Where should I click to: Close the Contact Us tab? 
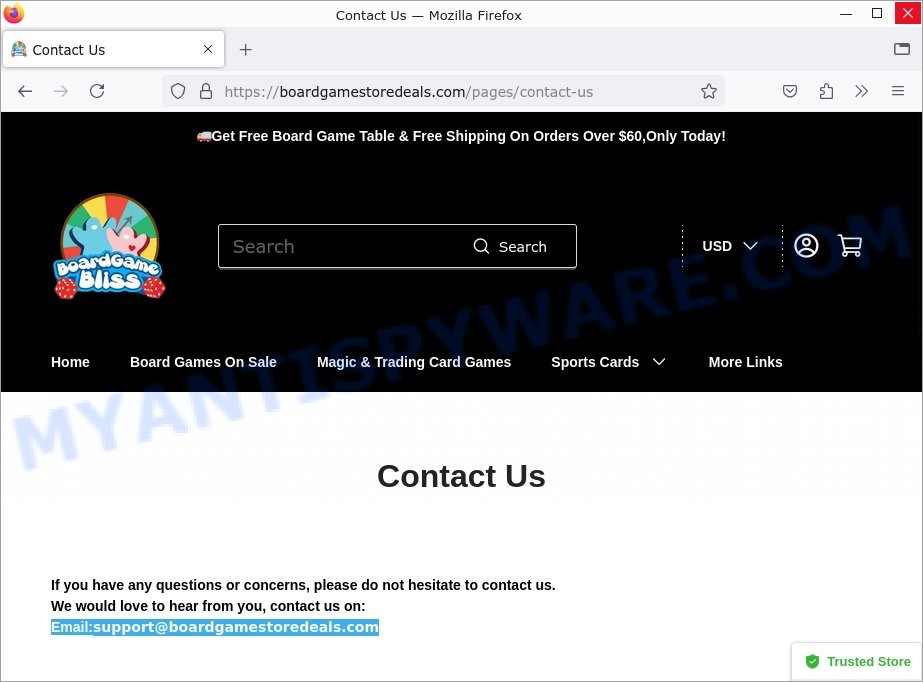coord(208,49)
